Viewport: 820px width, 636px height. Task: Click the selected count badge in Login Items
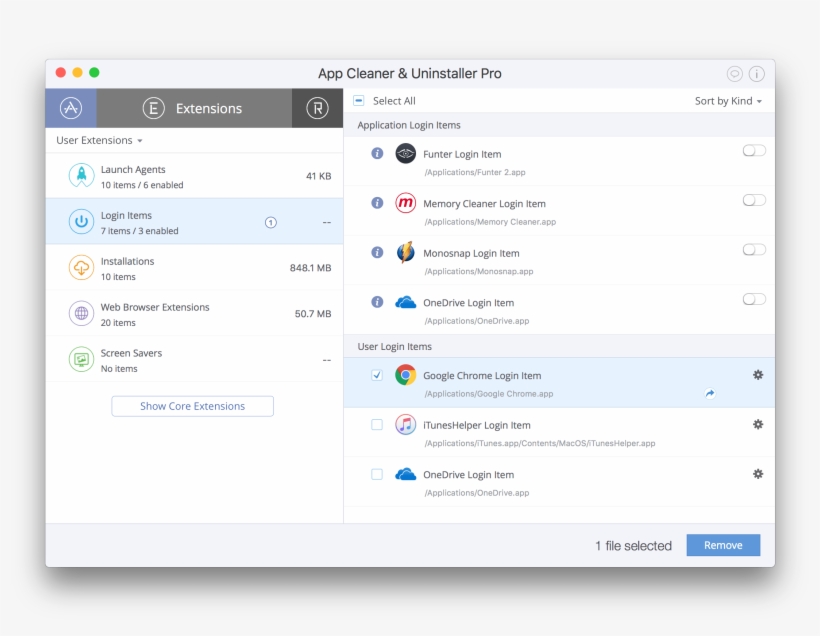tap(270, 222)
